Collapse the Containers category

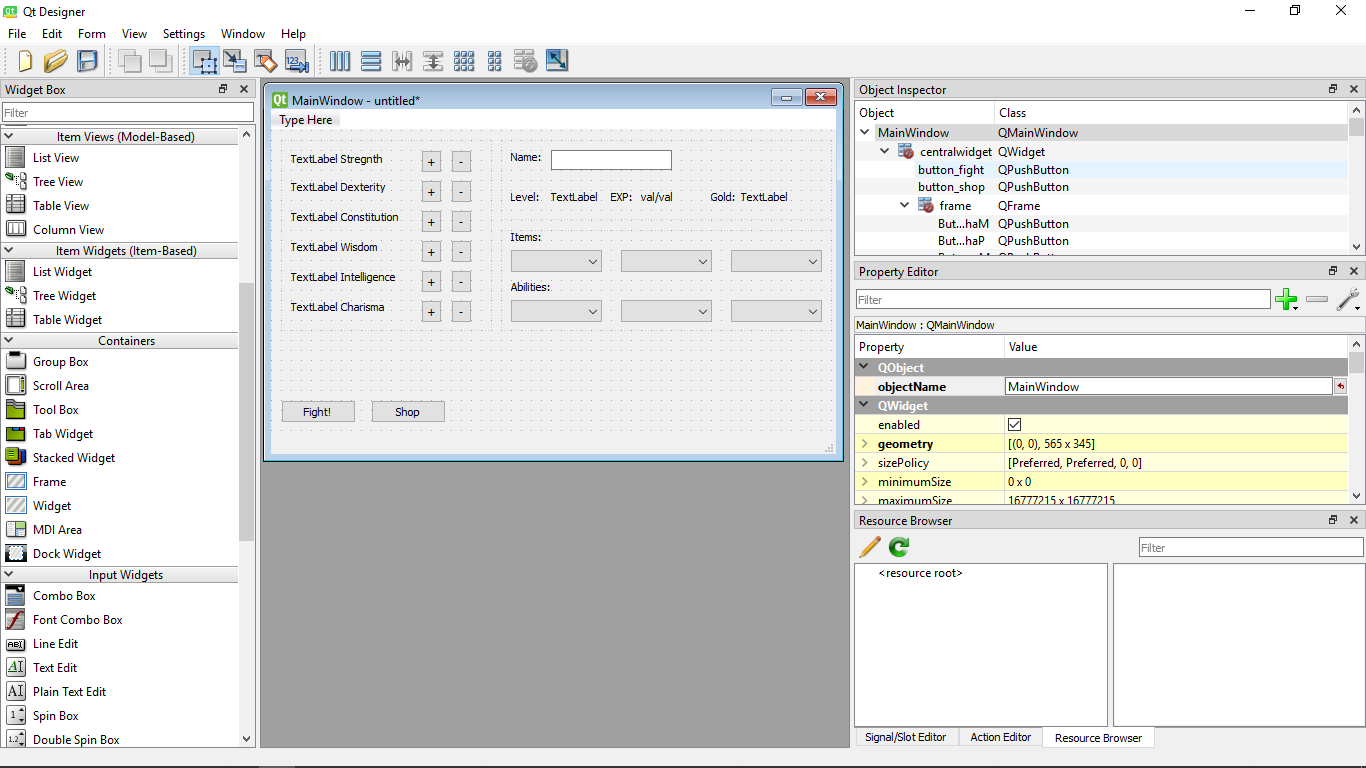9,341
